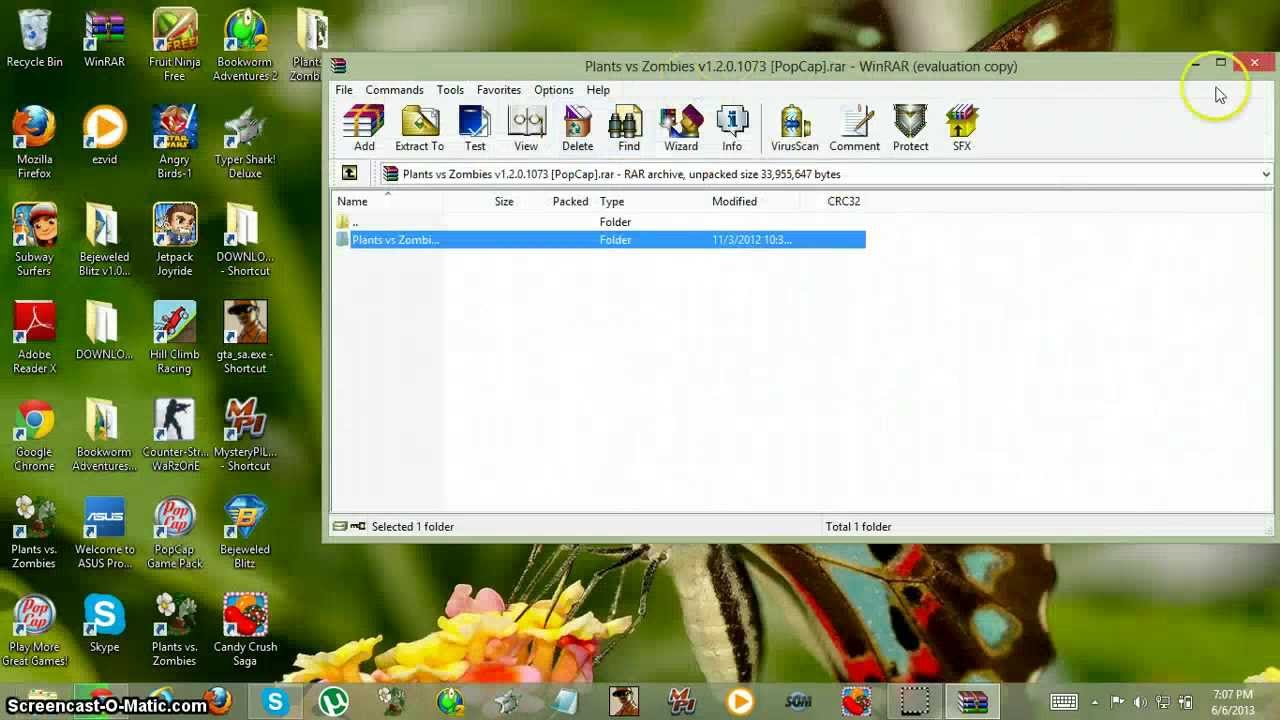The image size is (1280, 720).
Task: Open the on-screen keyboard from system tray
Action: [1064, 702]
